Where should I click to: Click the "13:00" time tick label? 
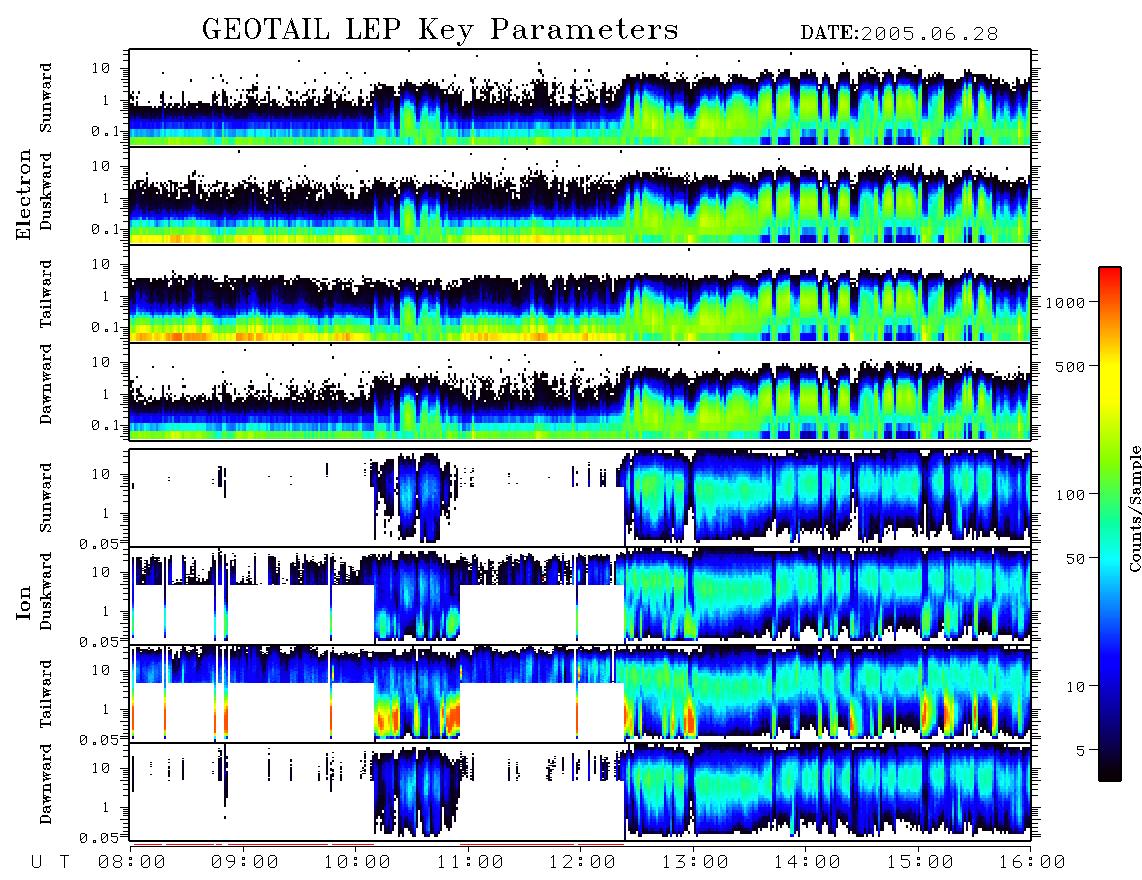pos(694,863)
